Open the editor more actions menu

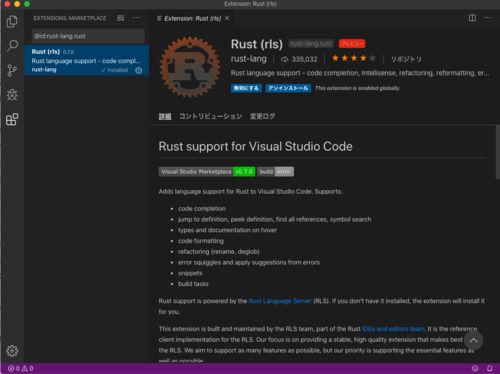point(488,18)
